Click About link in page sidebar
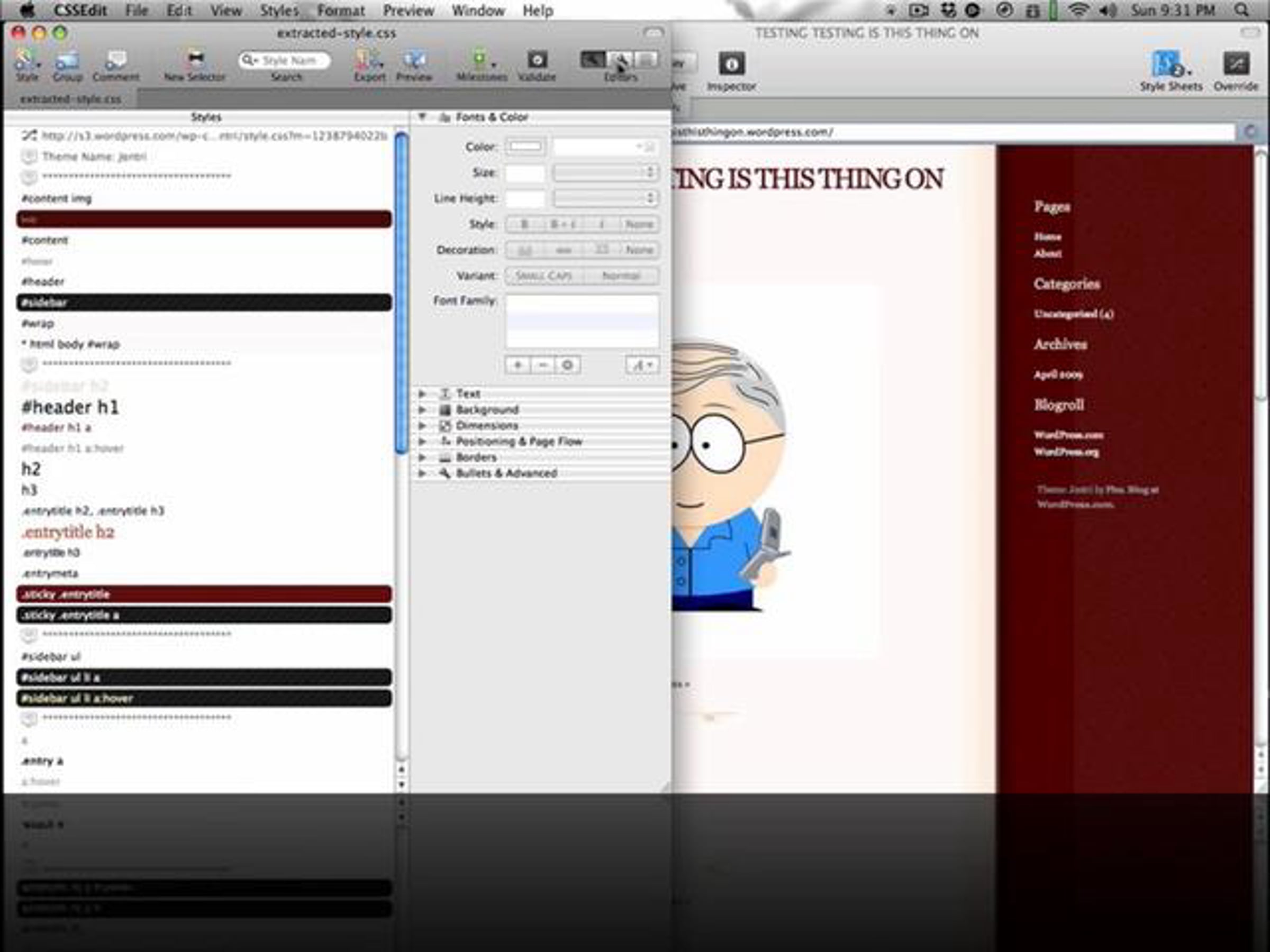This screenshot has width=1270, height=952. click(x=1048, y=253)
